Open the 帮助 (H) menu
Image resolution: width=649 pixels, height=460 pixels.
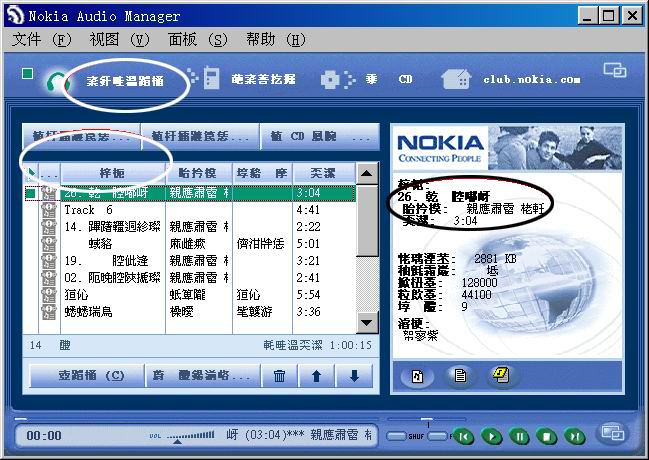[x=276, y=40]
